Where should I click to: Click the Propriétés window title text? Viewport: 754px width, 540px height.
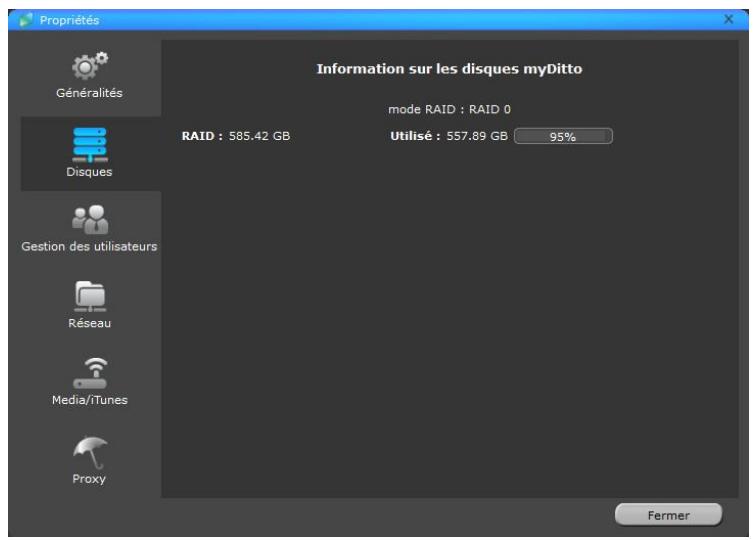pos(70,20)
